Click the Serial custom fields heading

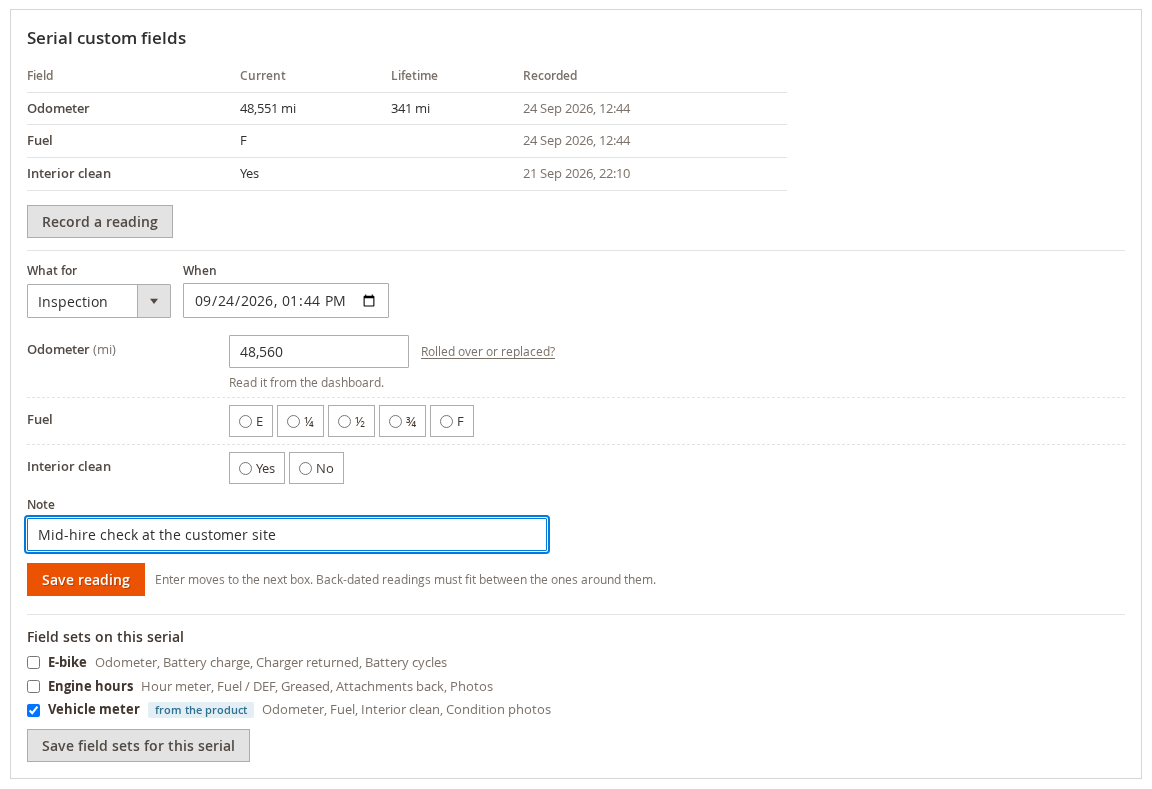point(107,38)
